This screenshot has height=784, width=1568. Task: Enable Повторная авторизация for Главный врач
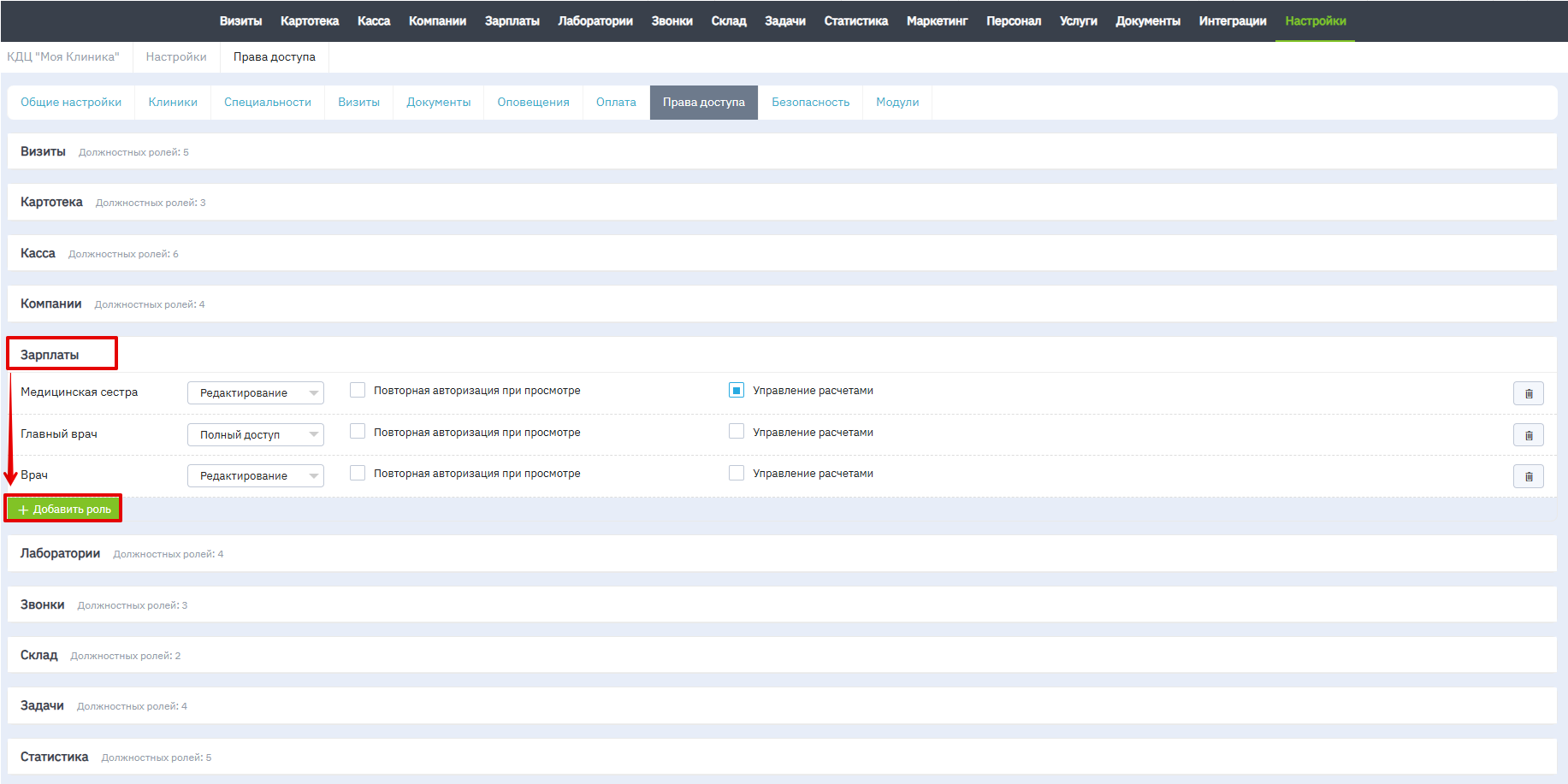[358, 432]
